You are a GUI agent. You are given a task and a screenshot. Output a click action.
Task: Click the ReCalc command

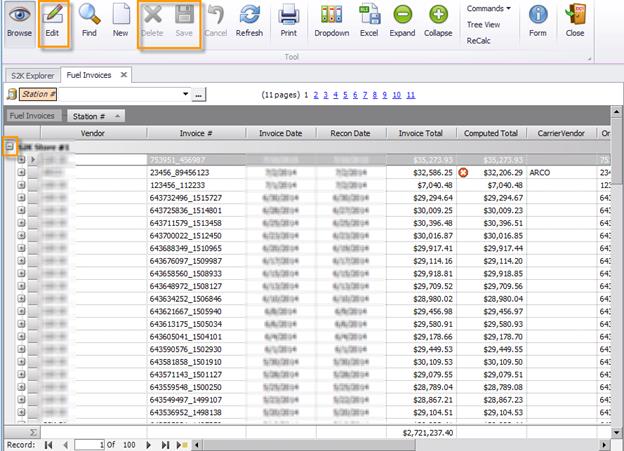click(479, 40)
